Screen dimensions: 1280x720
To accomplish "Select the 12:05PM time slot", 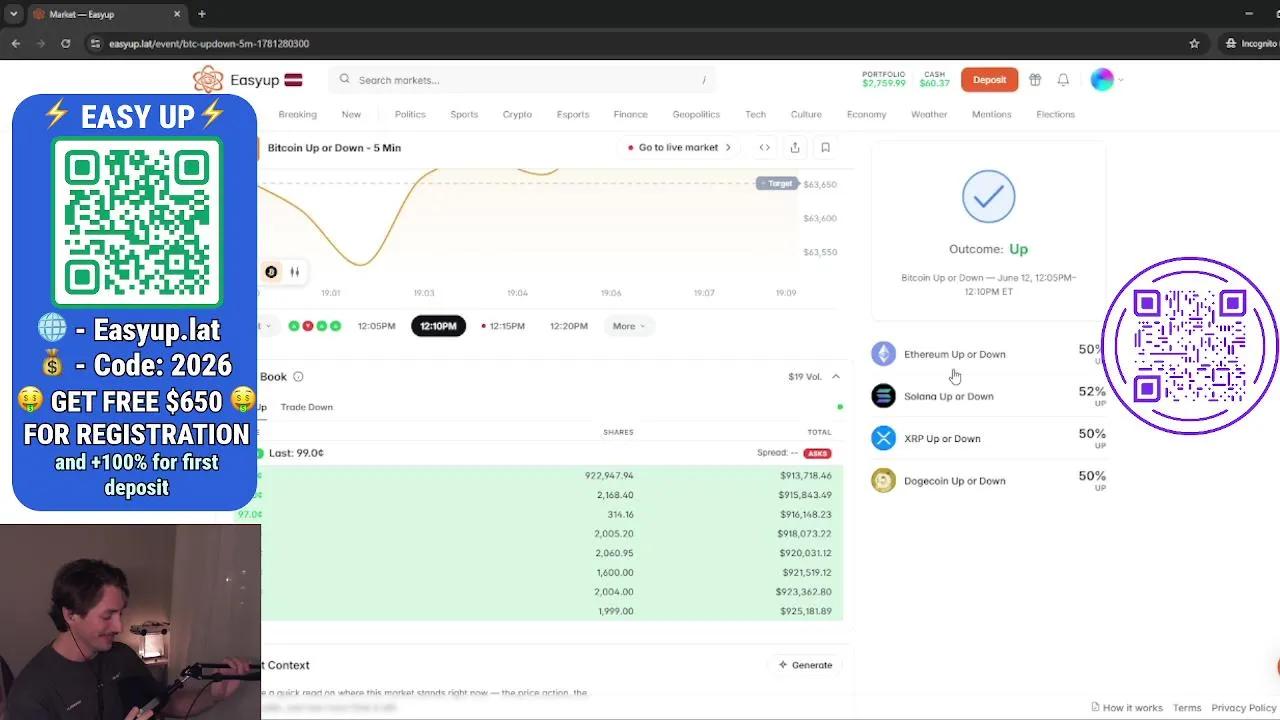I will pos(376,326).
